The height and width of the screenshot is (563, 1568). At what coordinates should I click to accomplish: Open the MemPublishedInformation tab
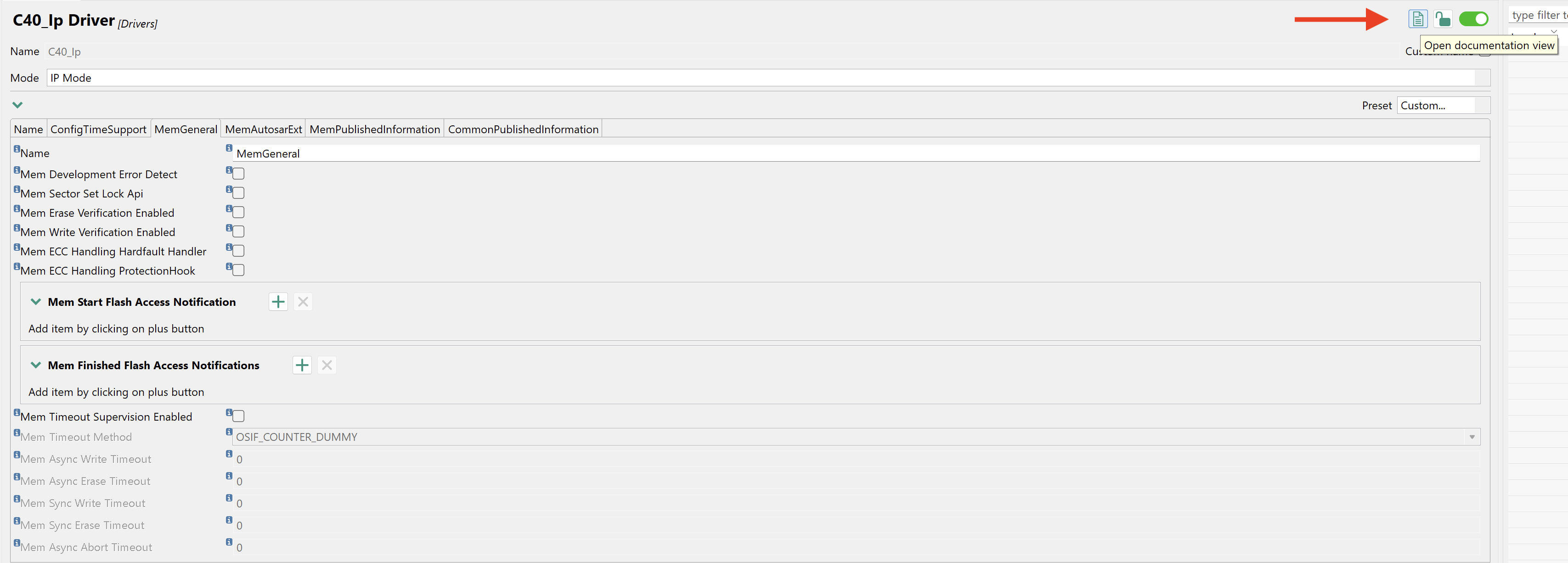click(x=374, y=129)
